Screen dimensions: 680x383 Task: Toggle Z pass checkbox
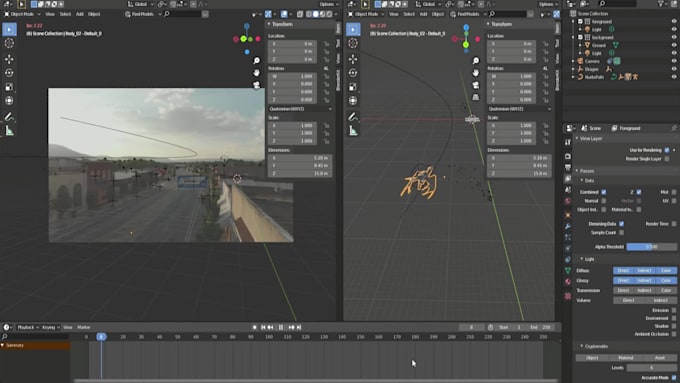pos(639,192)
